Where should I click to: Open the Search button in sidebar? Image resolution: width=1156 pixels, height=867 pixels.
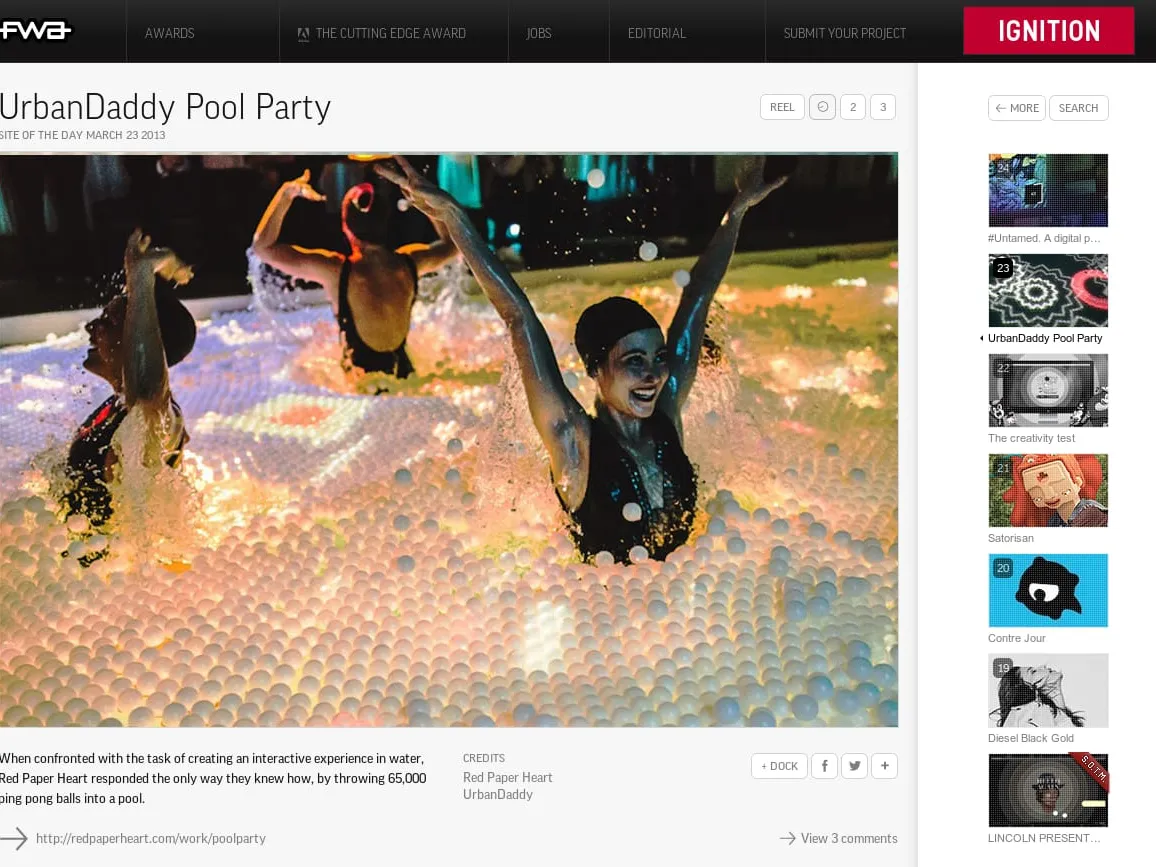pyautogui.click(x=1079, y=108)
